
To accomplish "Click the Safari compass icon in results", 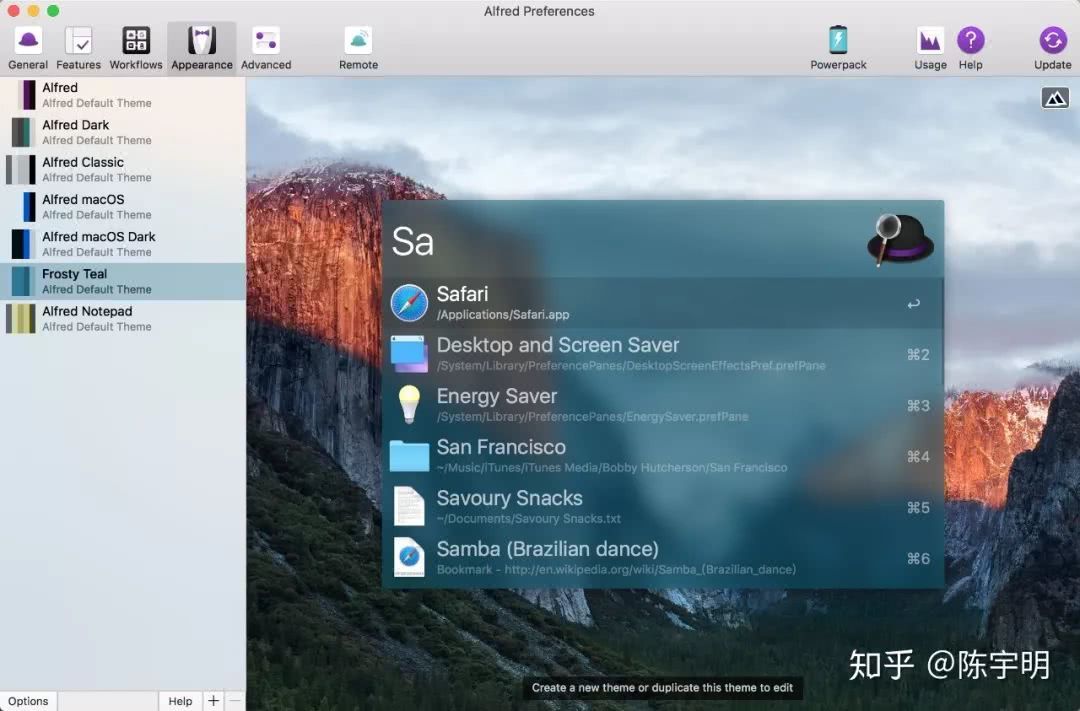I will (409, 303).
